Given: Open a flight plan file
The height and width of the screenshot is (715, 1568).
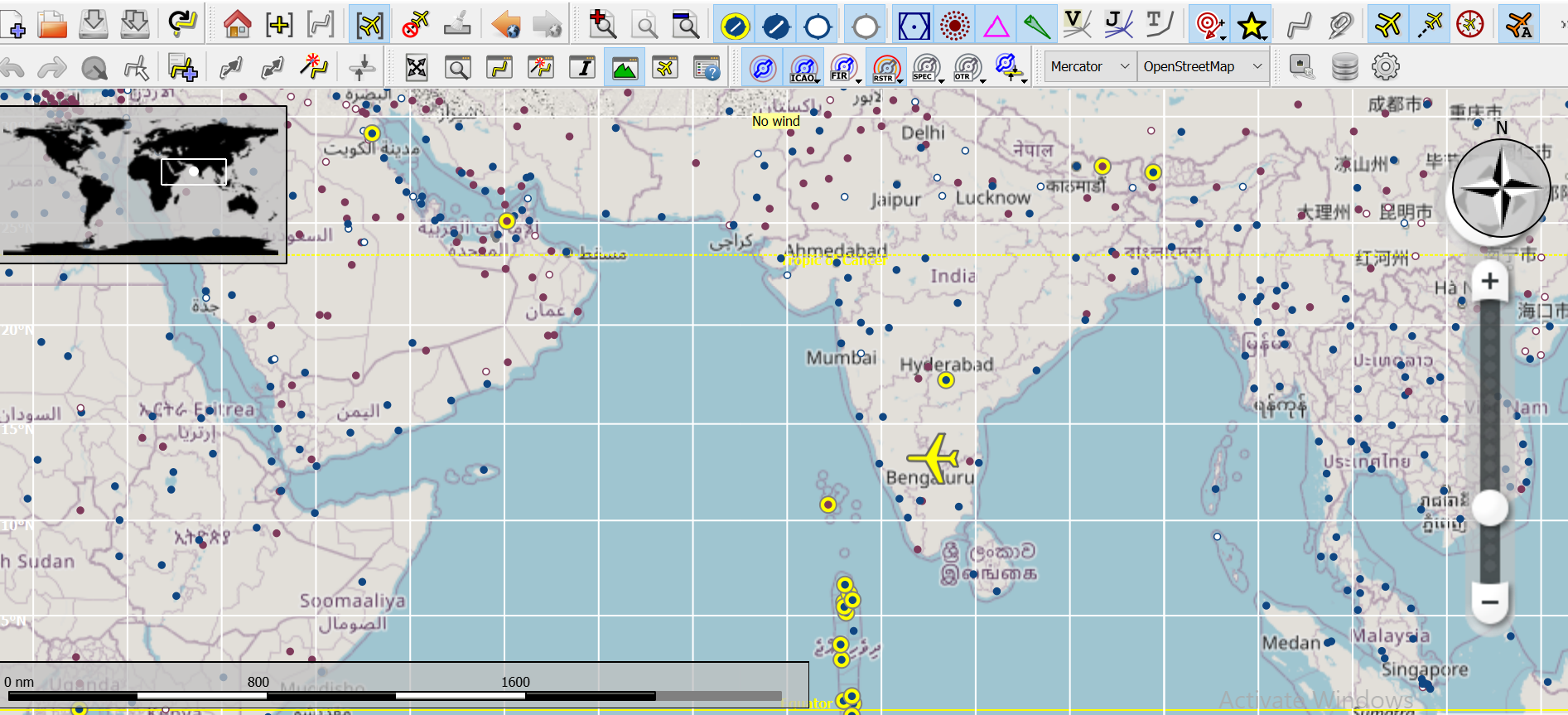Looking at the screenshot, I should (52, 24).
